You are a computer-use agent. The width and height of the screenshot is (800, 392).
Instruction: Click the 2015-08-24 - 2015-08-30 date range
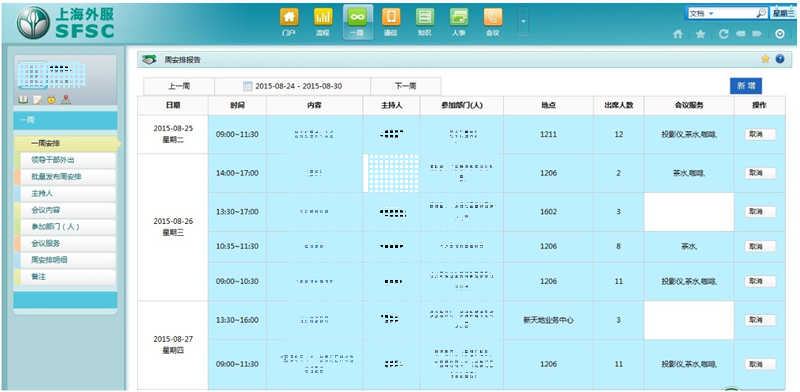coord(298,86)
